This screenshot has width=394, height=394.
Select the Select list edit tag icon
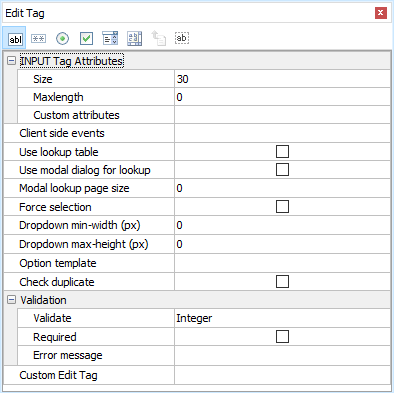[x=110, y=38]
